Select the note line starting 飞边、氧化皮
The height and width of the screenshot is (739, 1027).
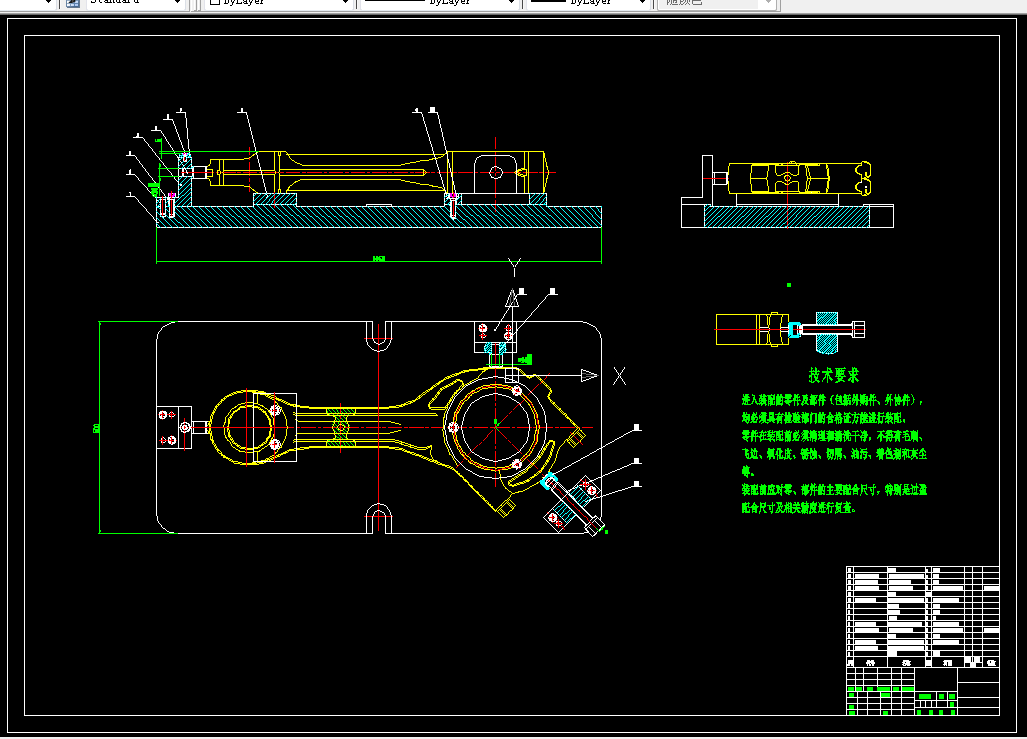pos(834,453)
